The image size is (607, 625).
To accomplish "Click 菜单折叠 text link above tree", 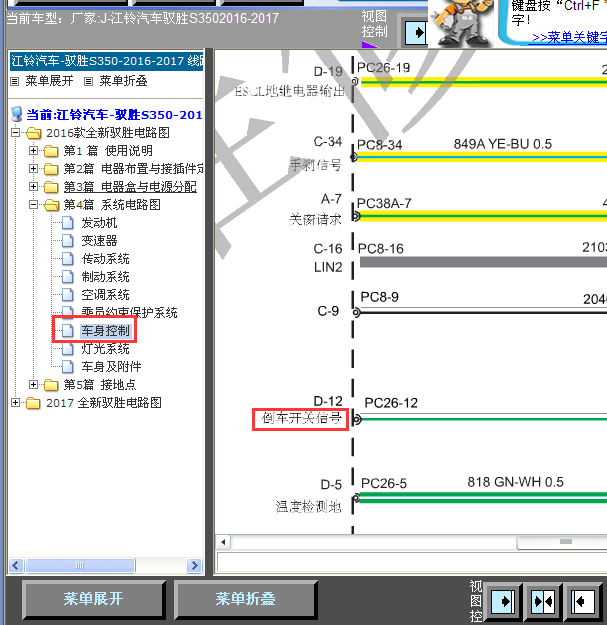I will click(123, 81).
